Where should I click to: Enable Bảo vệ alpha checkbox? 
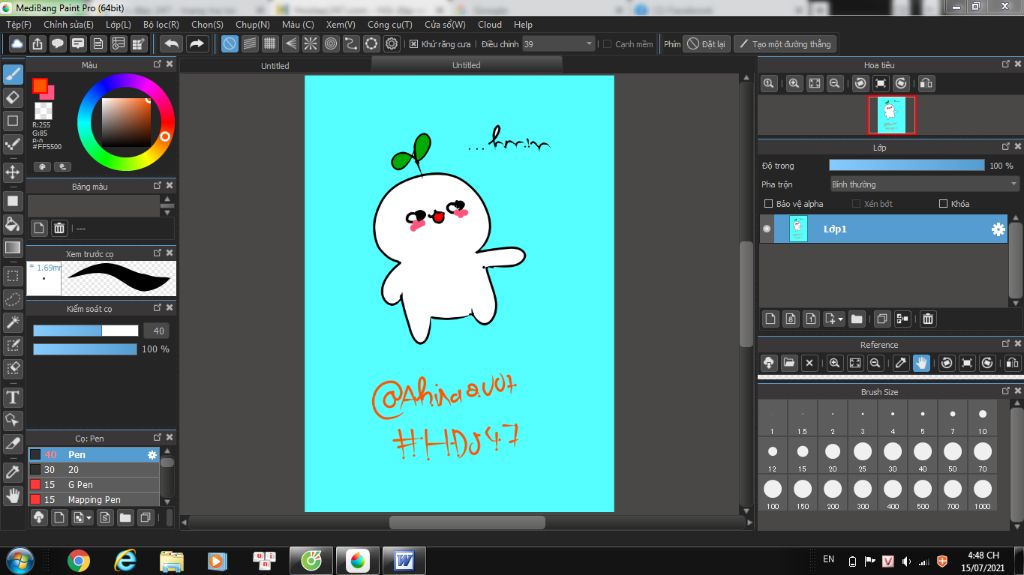[769, 204]
